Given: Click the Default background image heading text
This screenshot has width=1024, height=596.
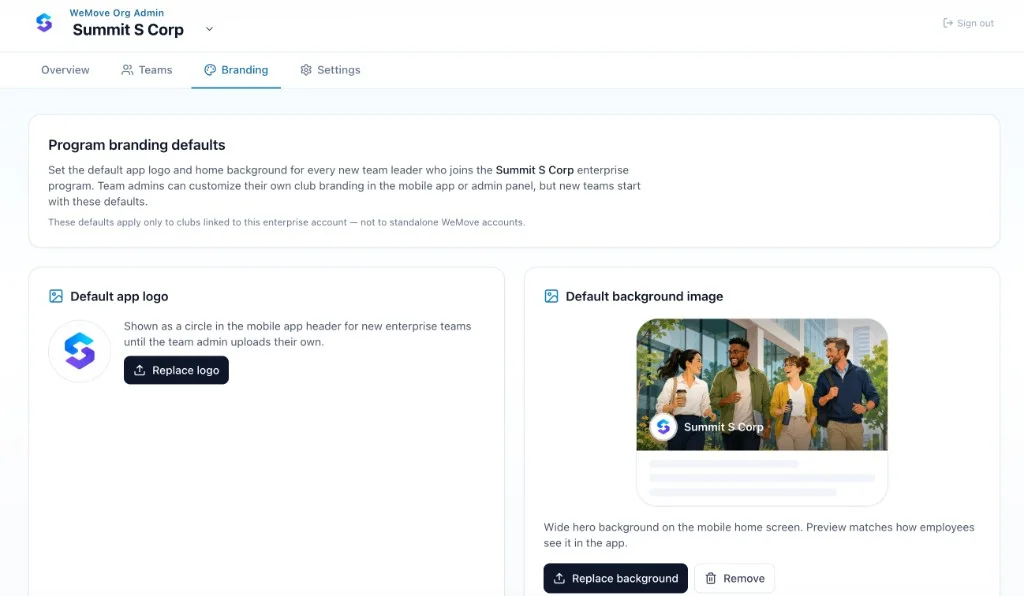Looking at the screenshot, I should tap(644, 296).
